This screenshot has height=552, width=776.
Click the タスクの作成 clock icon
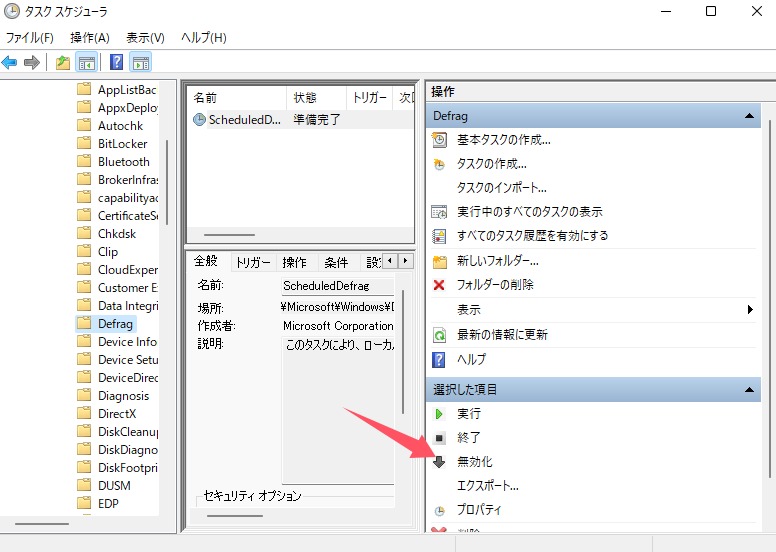coord(439,164)
